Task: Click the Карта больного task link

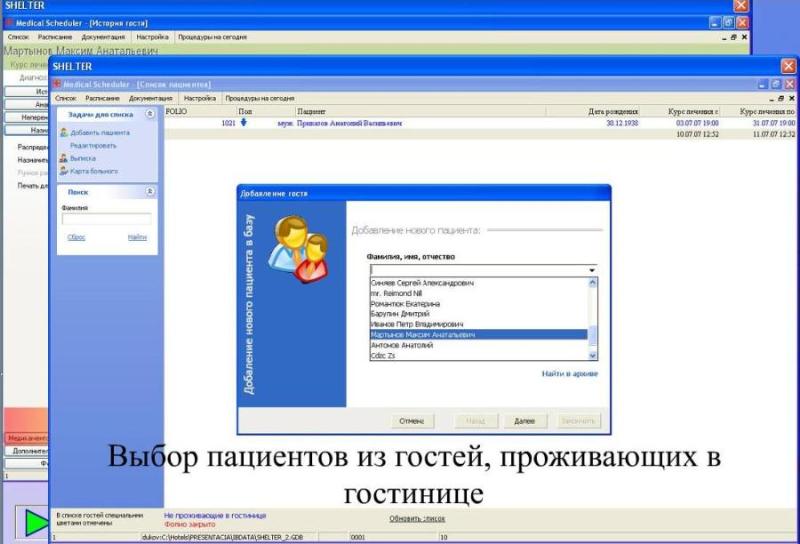Action: tap(94, 171)
